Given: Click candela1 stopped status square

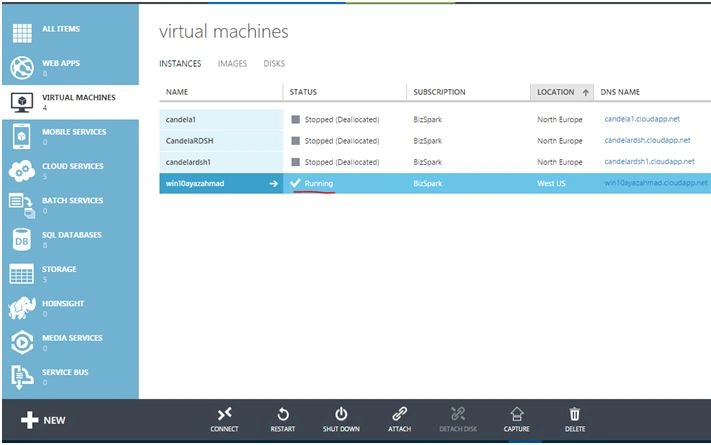Looking at the screenshot, I should click(295, 119).
